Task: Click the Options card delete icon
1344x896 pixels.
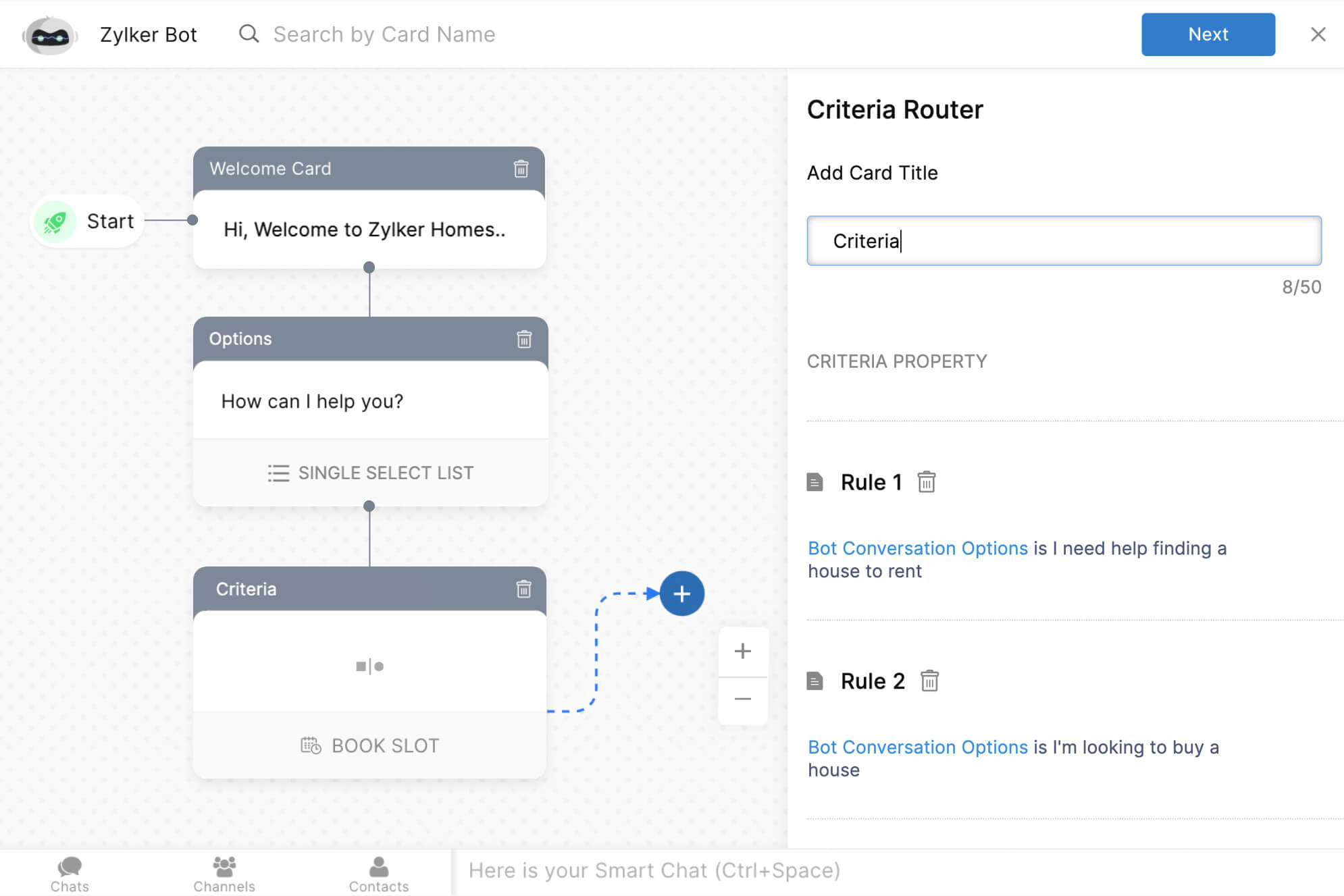Action: tap(524, 338)
